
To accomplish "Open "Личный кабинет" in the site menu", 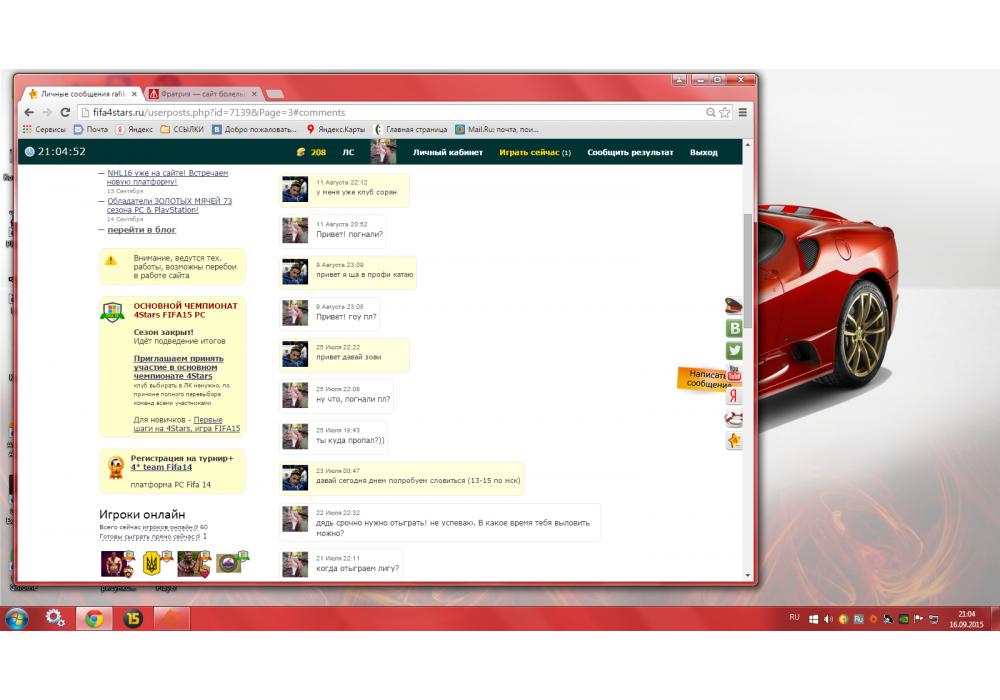I will (x=447, y=153).
